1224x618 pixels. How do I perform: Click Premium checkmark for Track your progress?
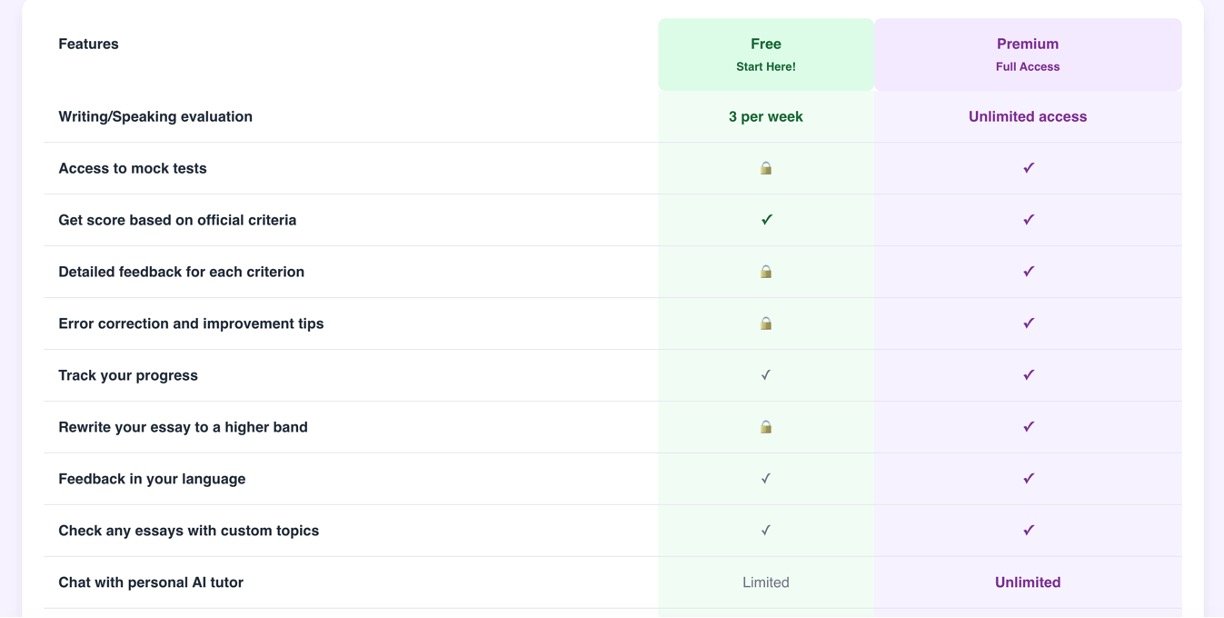click(1028, 375)
